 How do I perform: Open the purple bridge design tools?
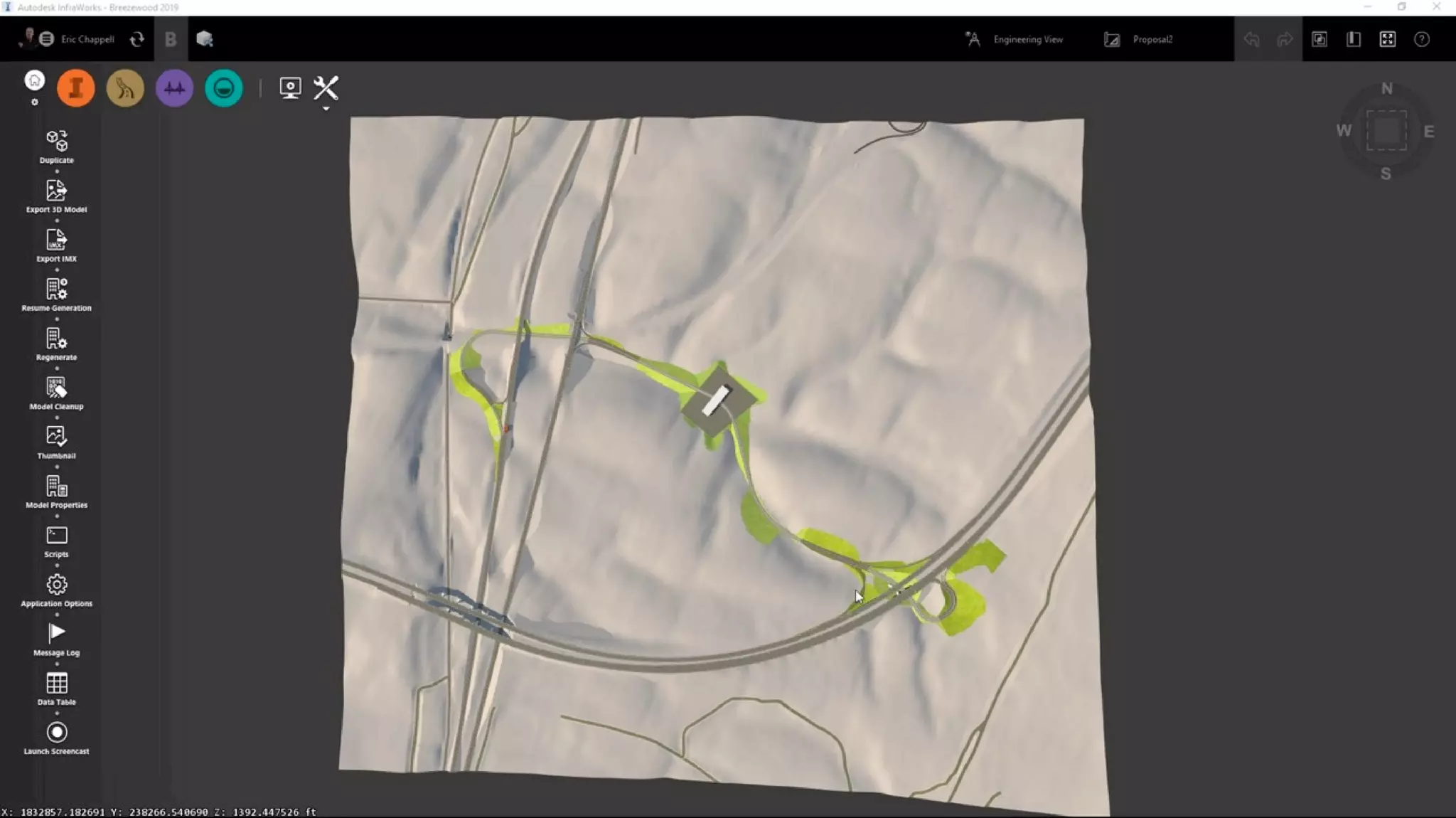pos(174,88)
